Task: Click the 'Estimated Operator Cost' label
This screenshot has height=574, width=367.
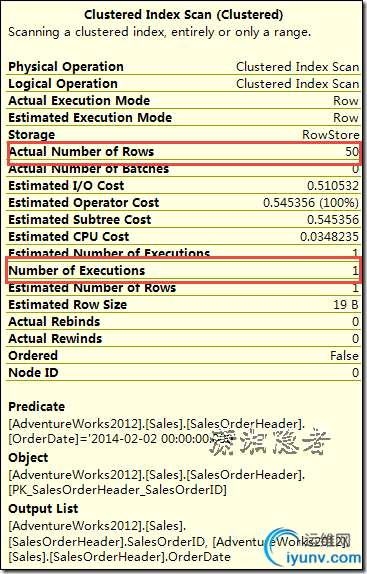Action: 84,202
